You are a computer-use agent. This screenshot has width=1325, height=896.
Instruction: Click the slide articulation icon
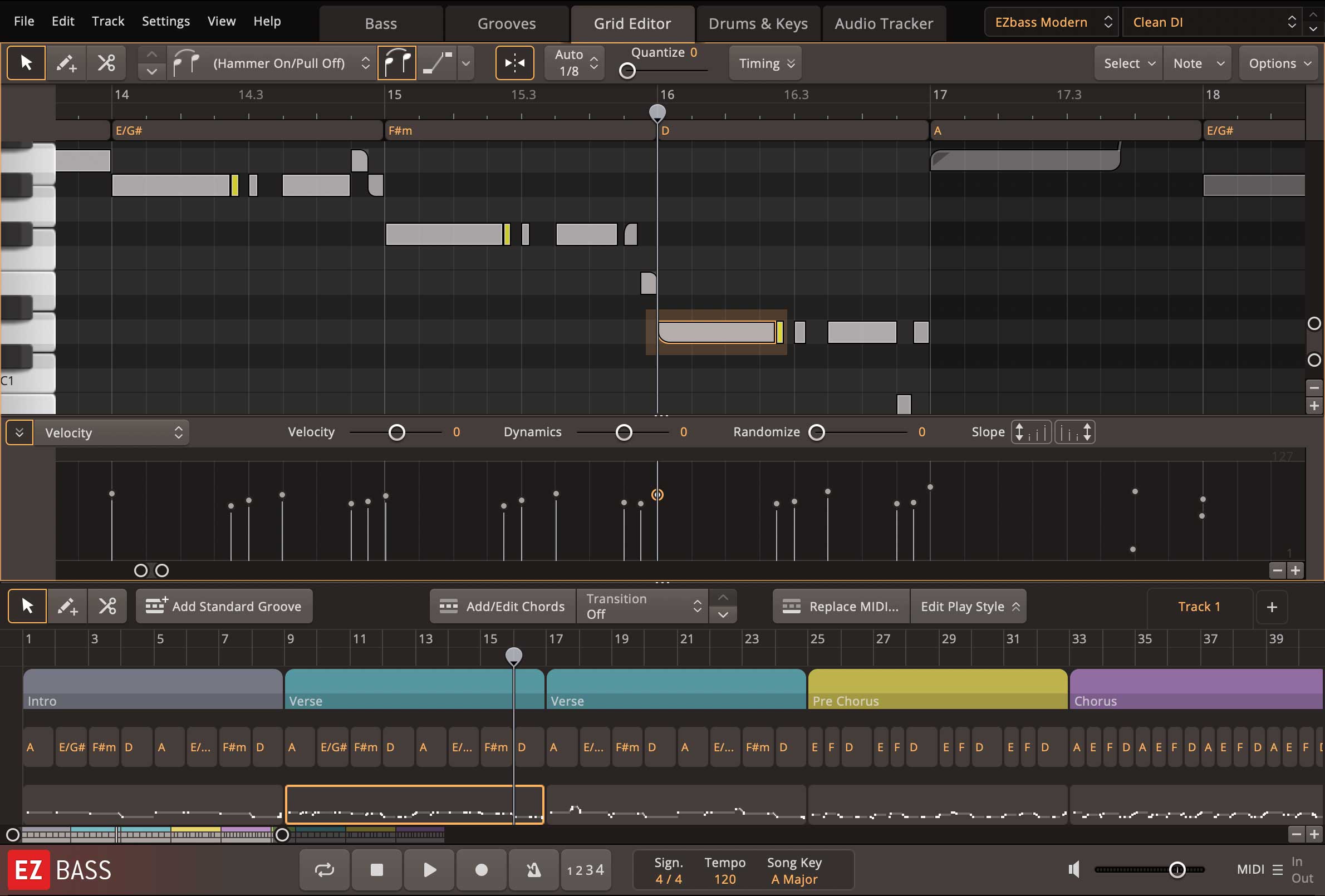pyautogui.click(x=436, y=63)
